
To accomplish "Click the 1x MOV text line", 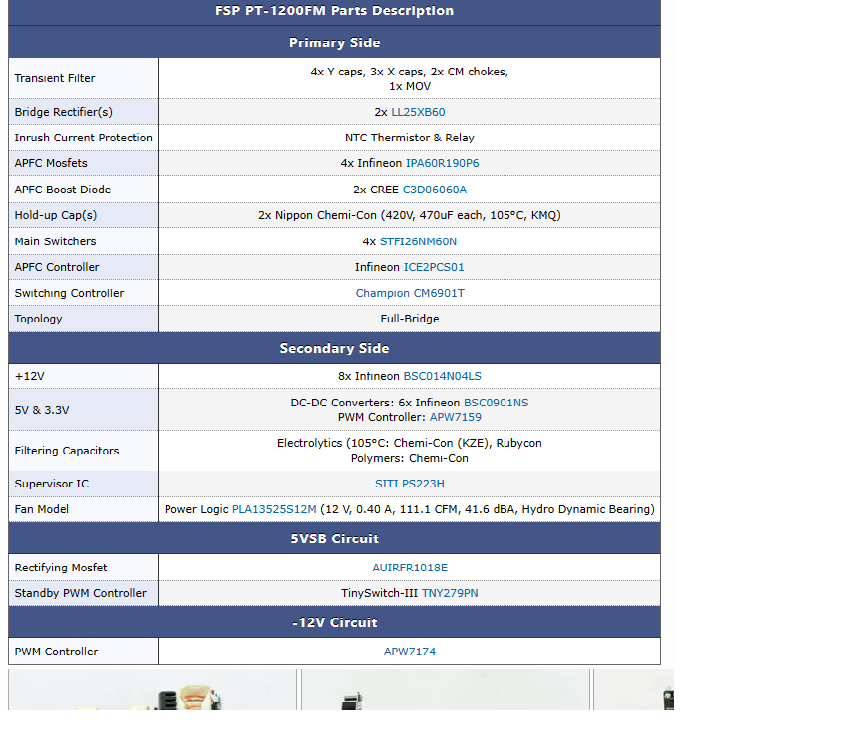I will tap(409, 86).
